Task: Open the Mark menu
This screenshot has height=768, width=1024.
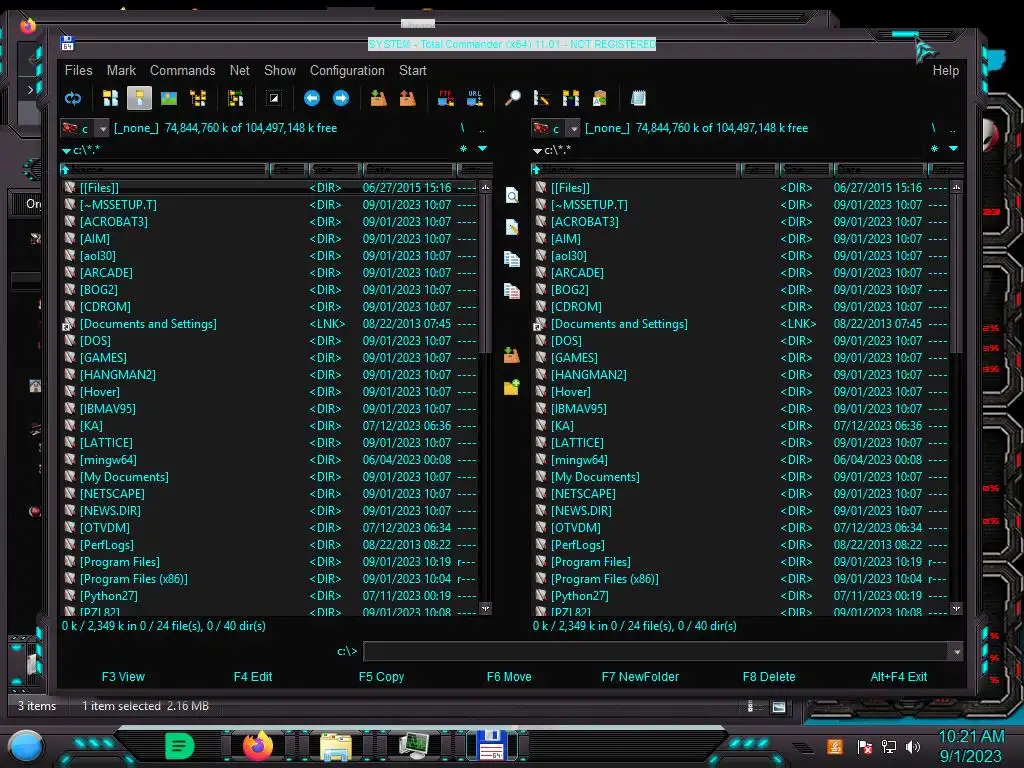Action: click(x=121, y=70)
